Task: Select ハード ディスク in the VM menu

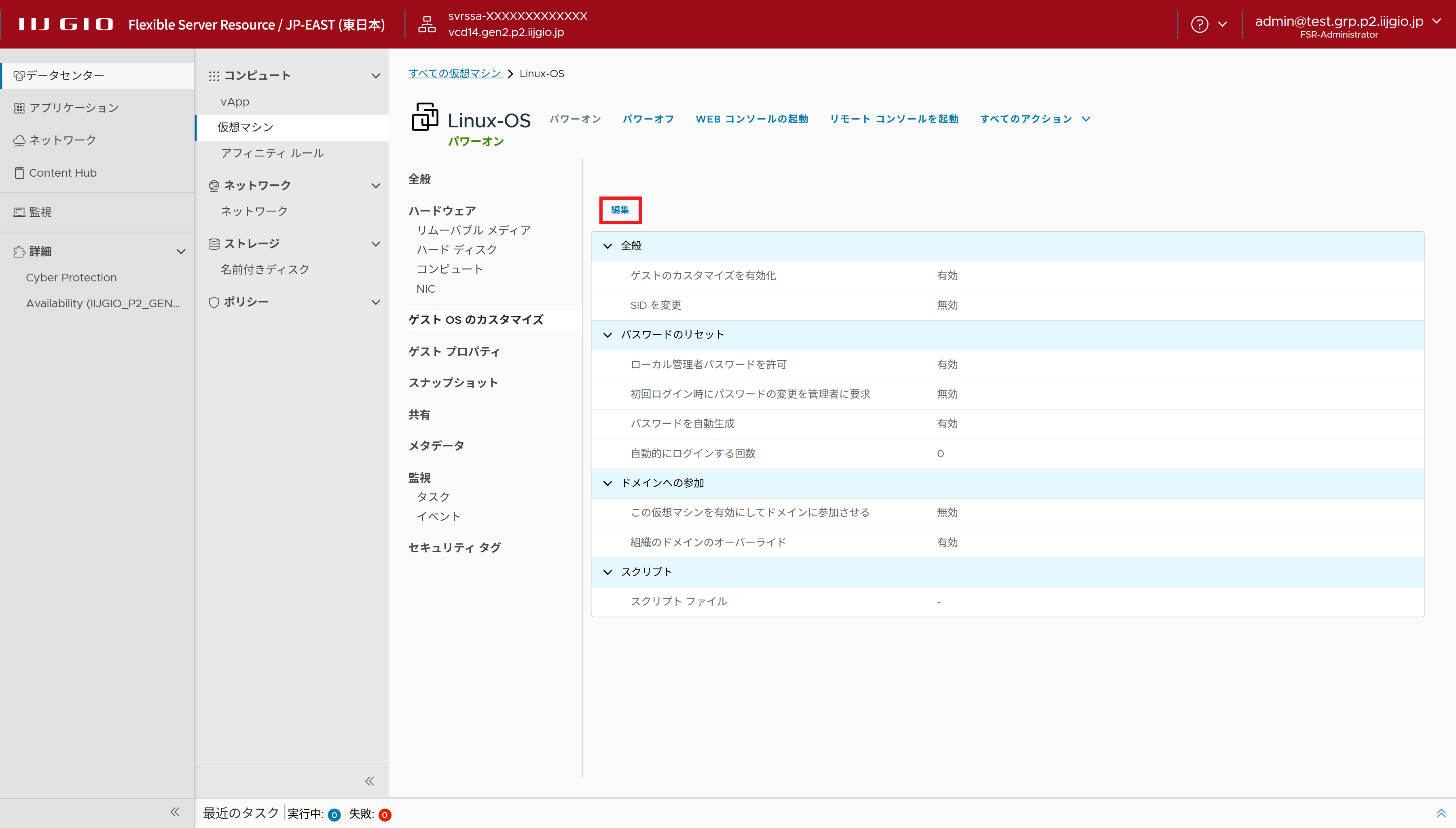Action: 456,249
